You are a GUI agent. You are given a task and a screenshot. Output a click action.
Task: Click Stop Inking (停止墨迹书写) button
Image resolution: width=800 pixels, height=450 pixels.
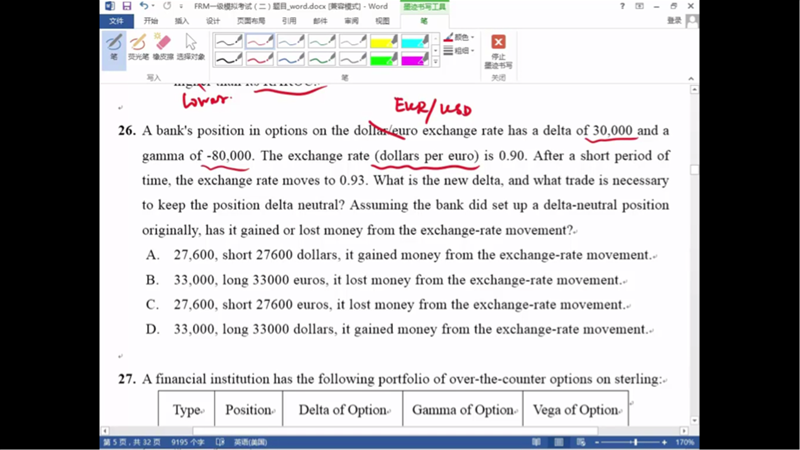[x=498, y=51]
